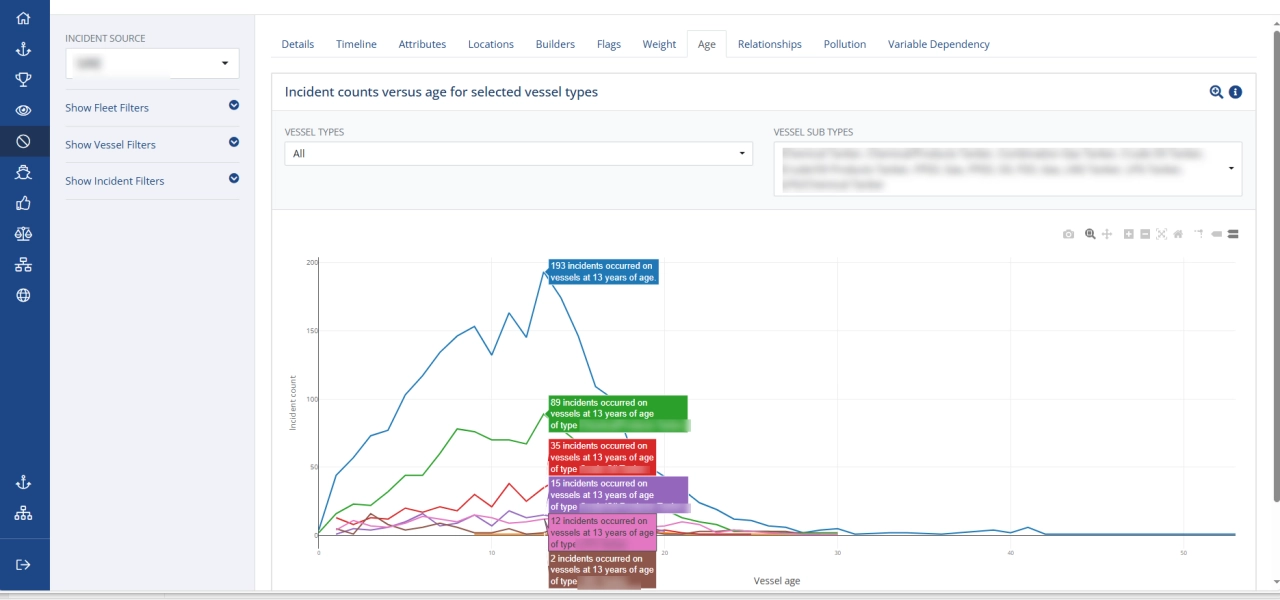Download plot as PNG camera icon
This screenshot has width=1280, height=600.
point(1068,234)
